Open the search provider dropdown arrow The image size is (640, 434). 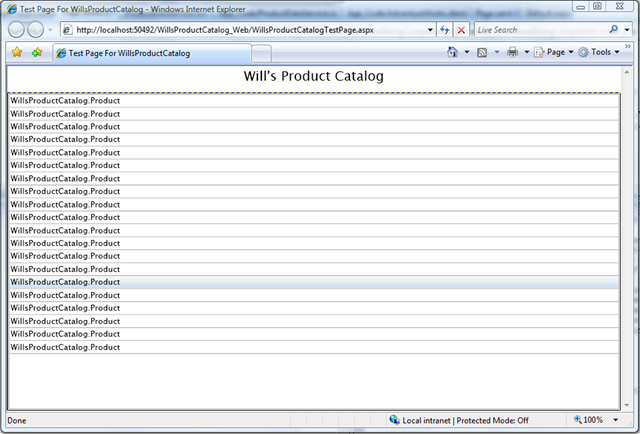coord(627,30)
